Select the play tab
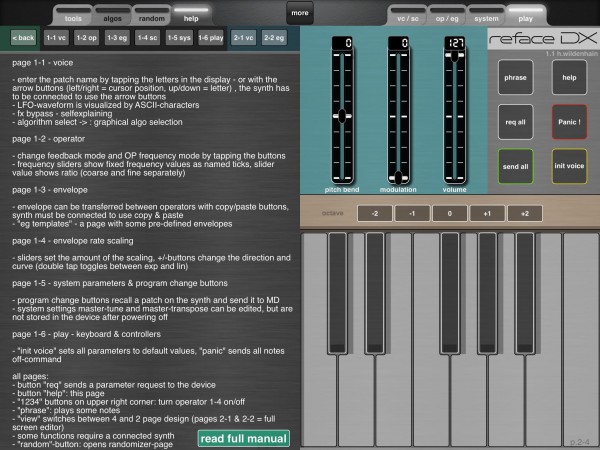 pos(525,15)
